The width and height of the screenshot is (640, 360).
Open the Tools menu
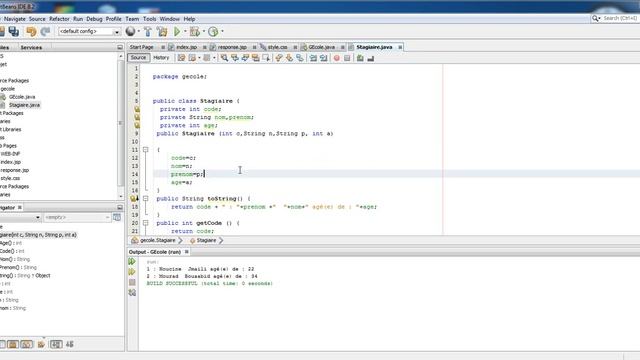[149, 19]
